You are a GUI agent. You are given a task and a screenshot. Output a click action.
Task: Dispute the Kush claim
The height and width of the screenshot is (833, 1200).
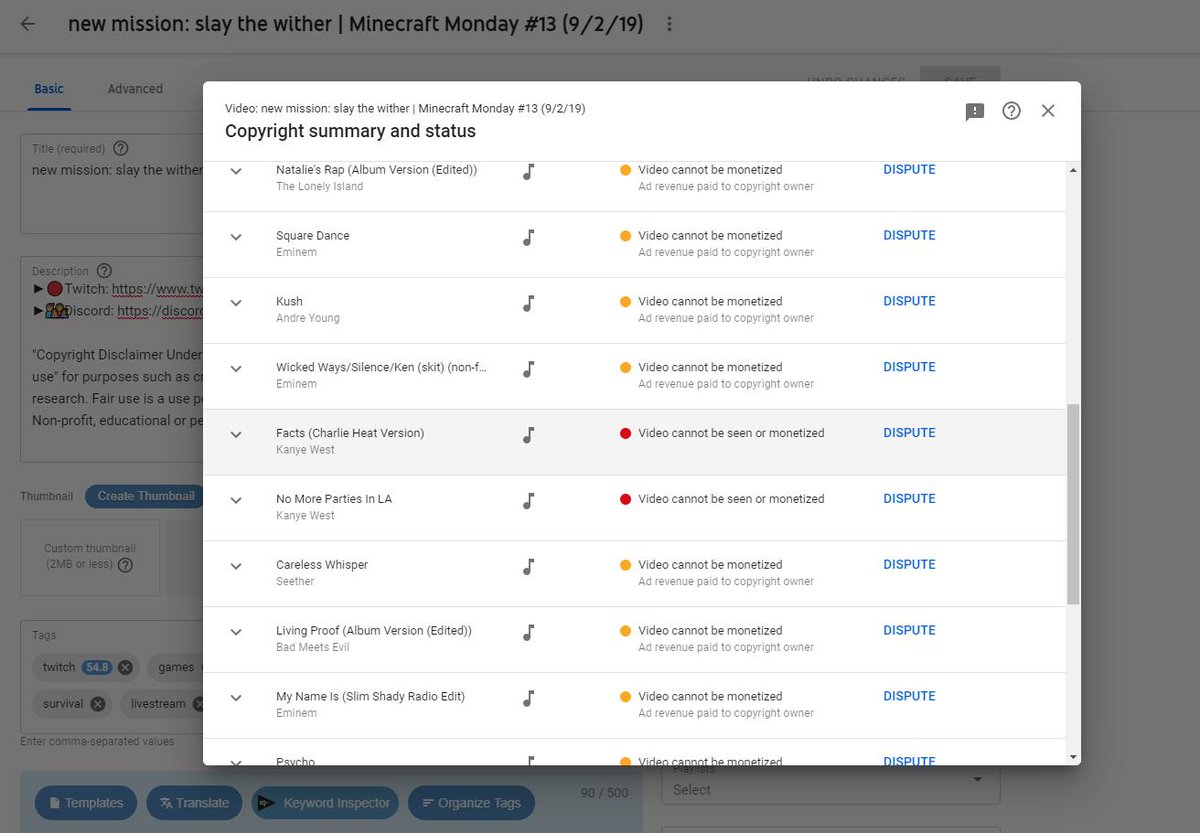pyautogui.click(x=909, y=301)
